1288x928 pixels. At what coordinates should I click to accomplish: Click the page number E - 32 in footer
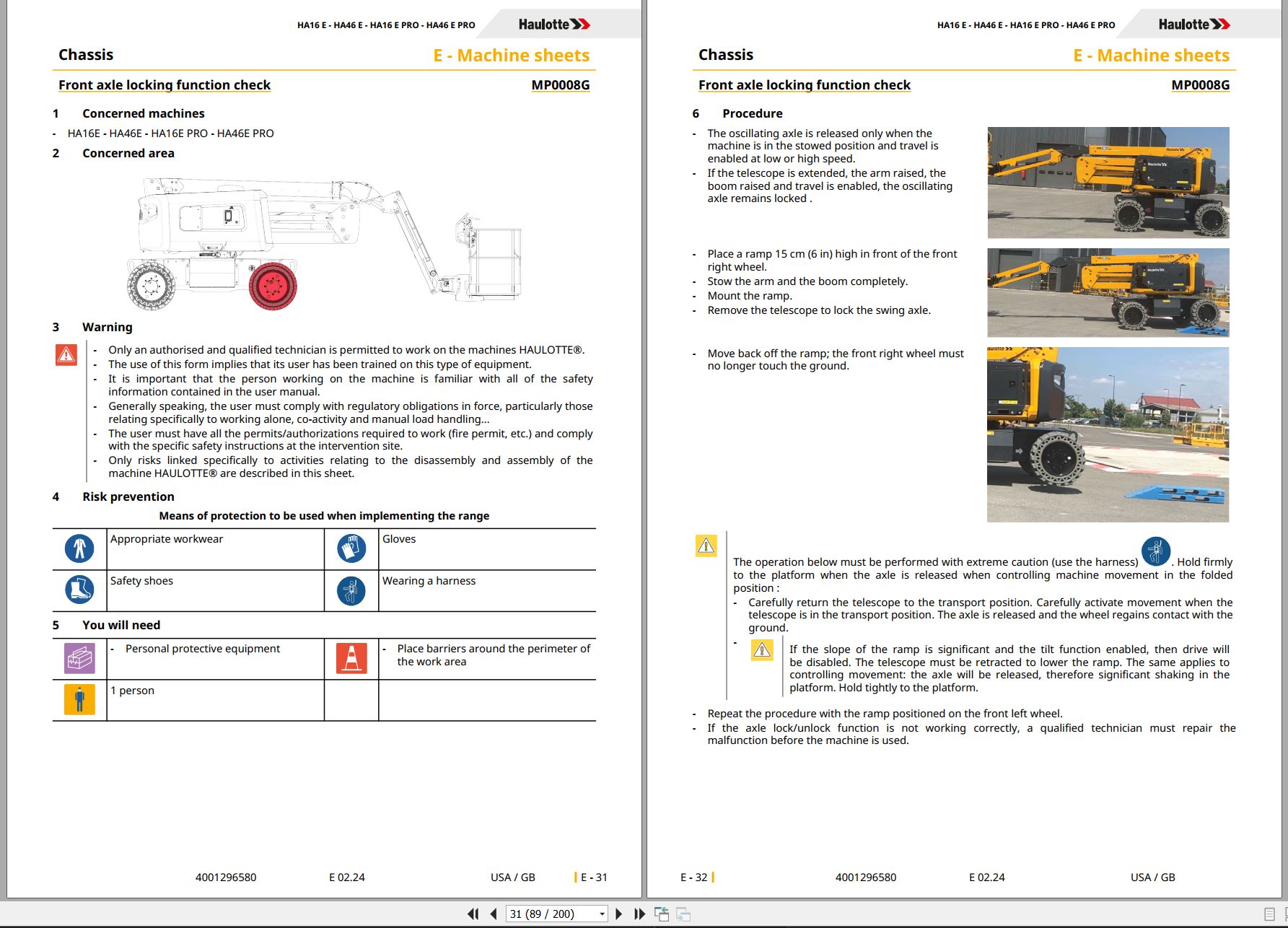click(694, 877)
